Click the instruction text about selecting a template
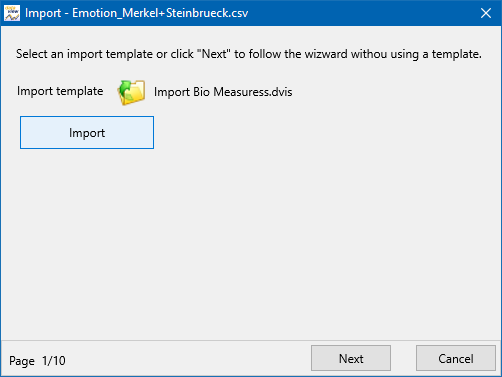 249,54
